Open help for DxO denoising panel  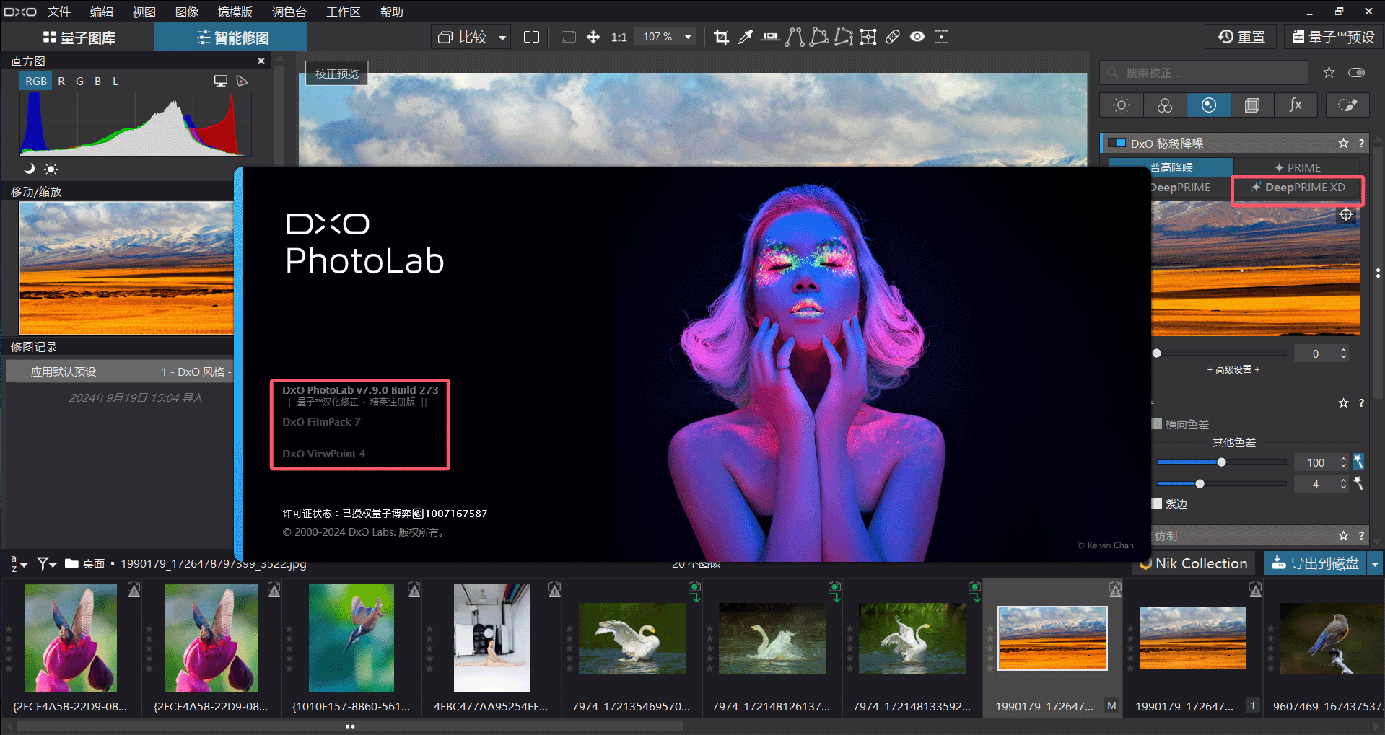click(1361, 144)
